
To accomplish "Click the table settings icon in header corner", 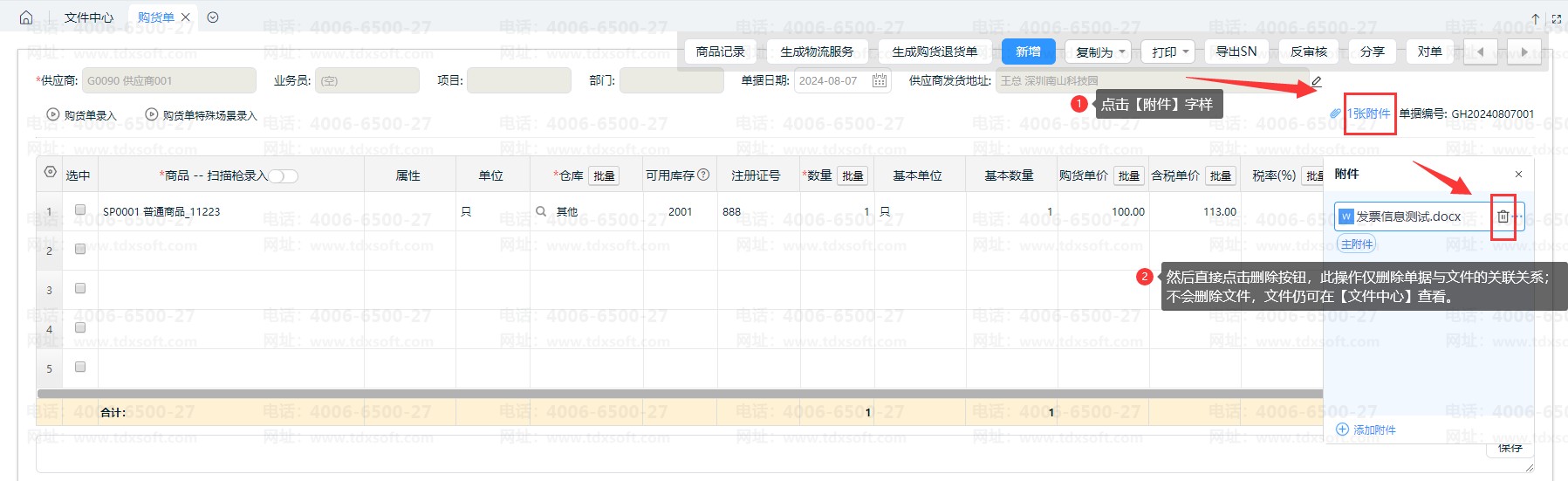I will click(50, 173).
